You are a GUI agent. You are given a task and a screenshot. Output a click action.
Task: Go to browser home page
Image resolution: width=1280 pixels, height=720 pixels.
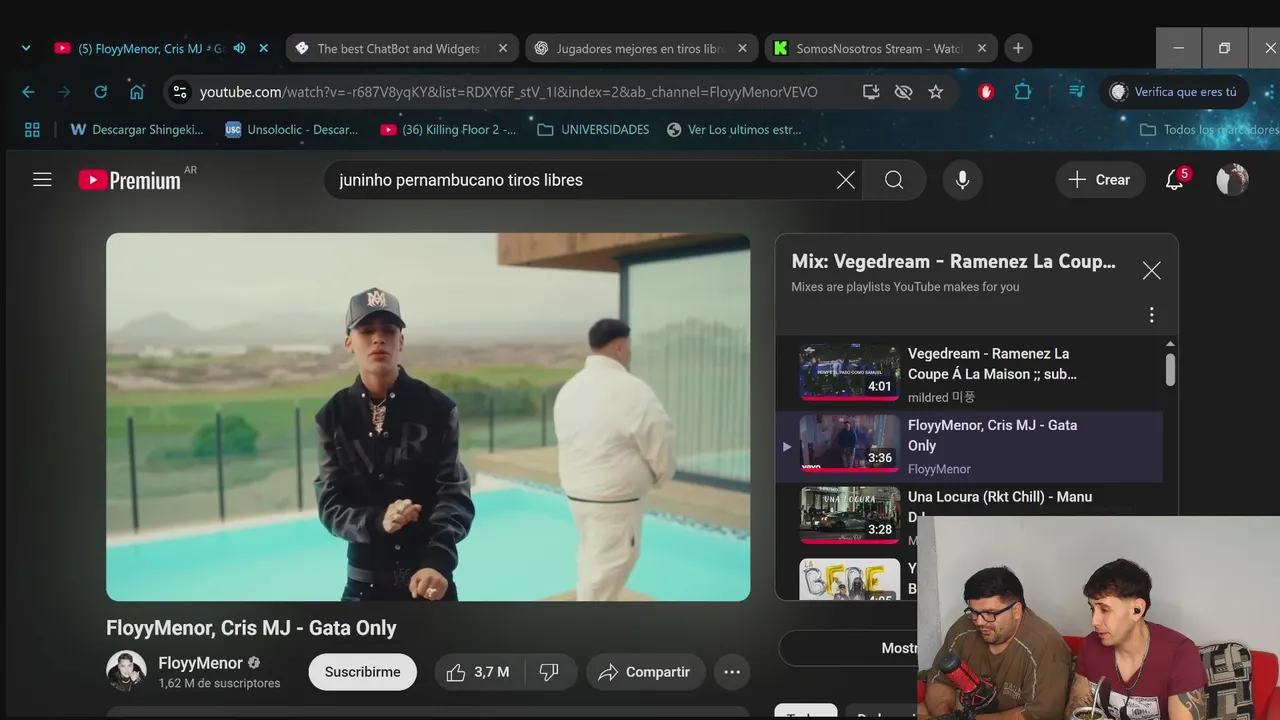point(137,92)
